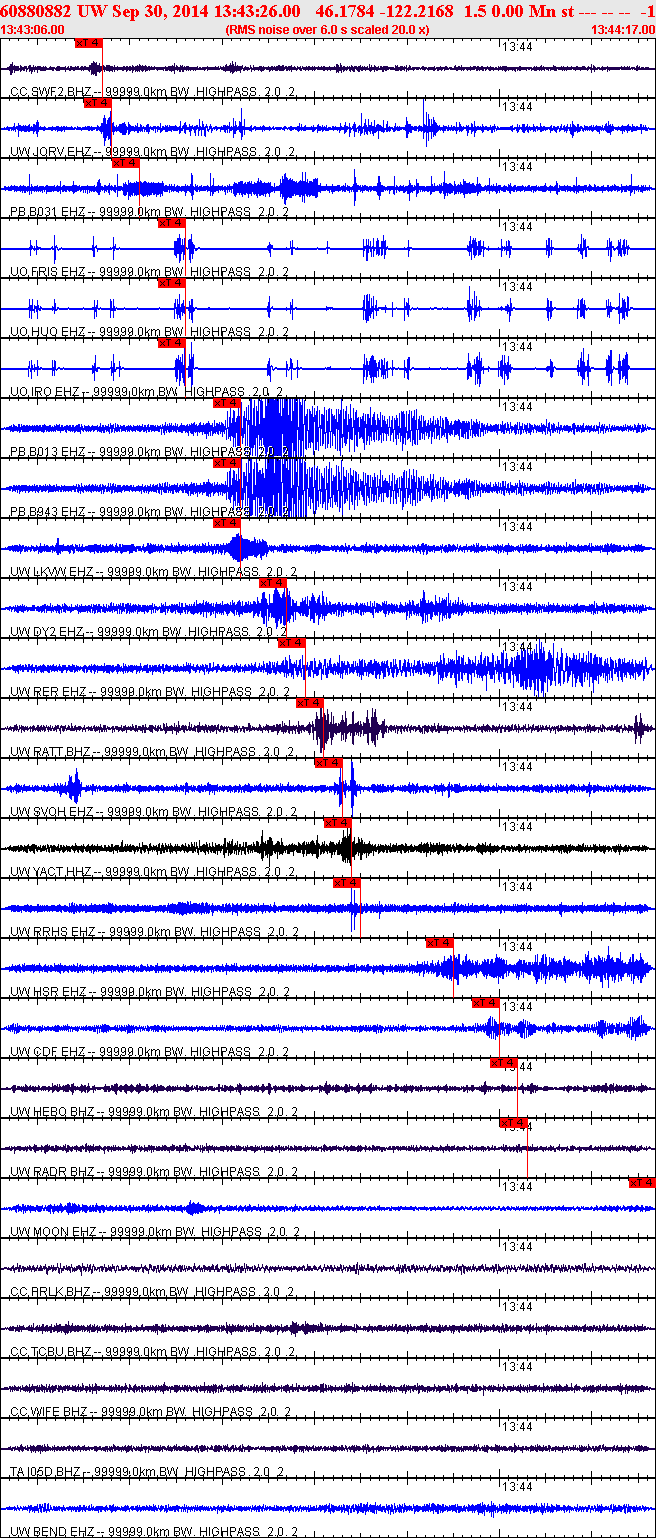This screenshot has width=656, height=1538.
Task: Select the UW.RER.EHZ station label
Action: pos(149,692)
